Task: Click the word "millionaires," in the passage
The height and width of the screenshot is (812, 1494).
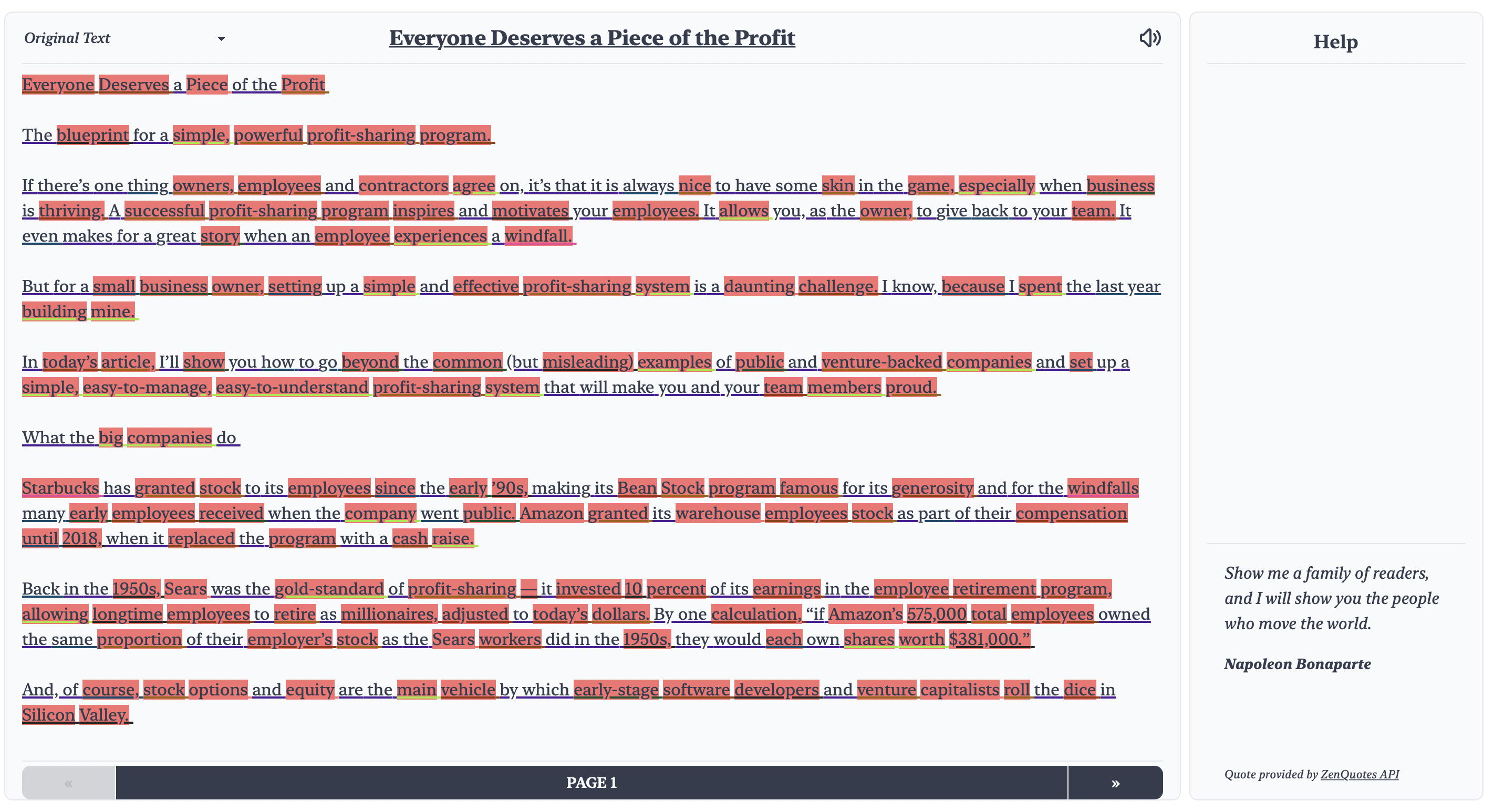Action: coord(389,614)
